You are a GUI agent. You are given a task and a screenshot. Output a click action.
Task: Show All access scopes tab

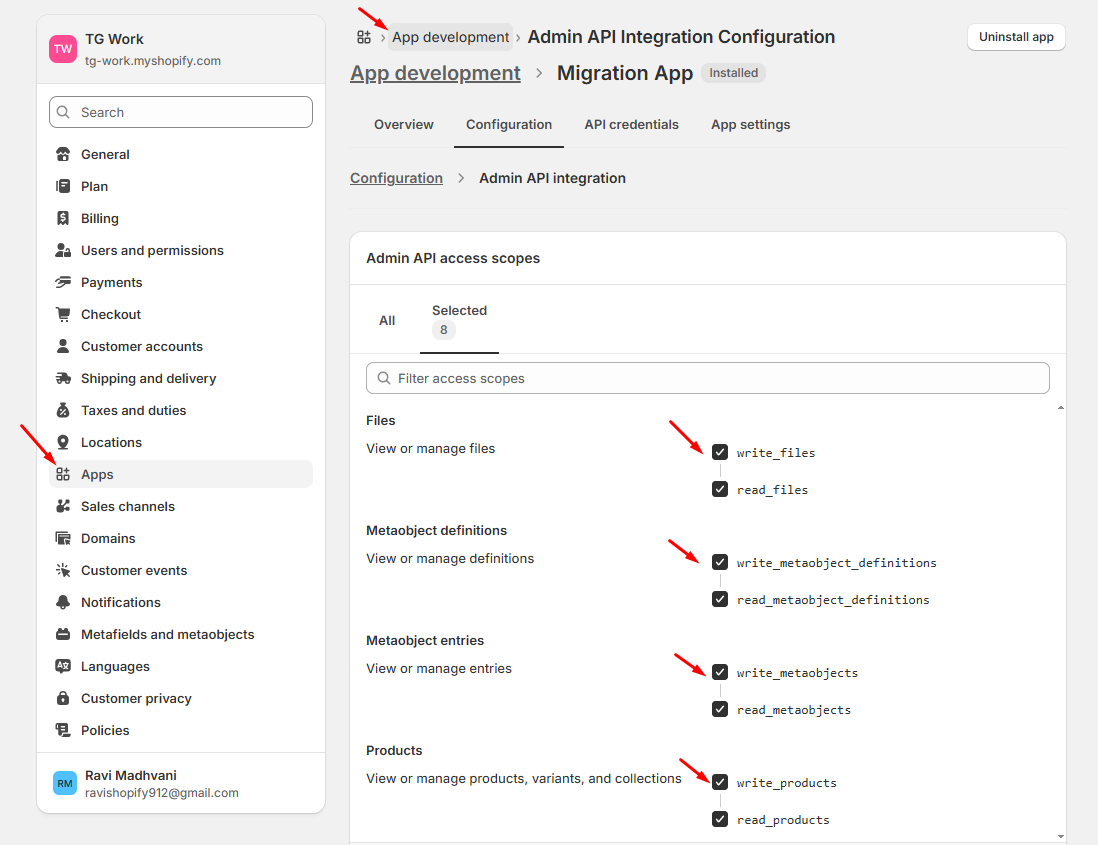tap(387, 321)
